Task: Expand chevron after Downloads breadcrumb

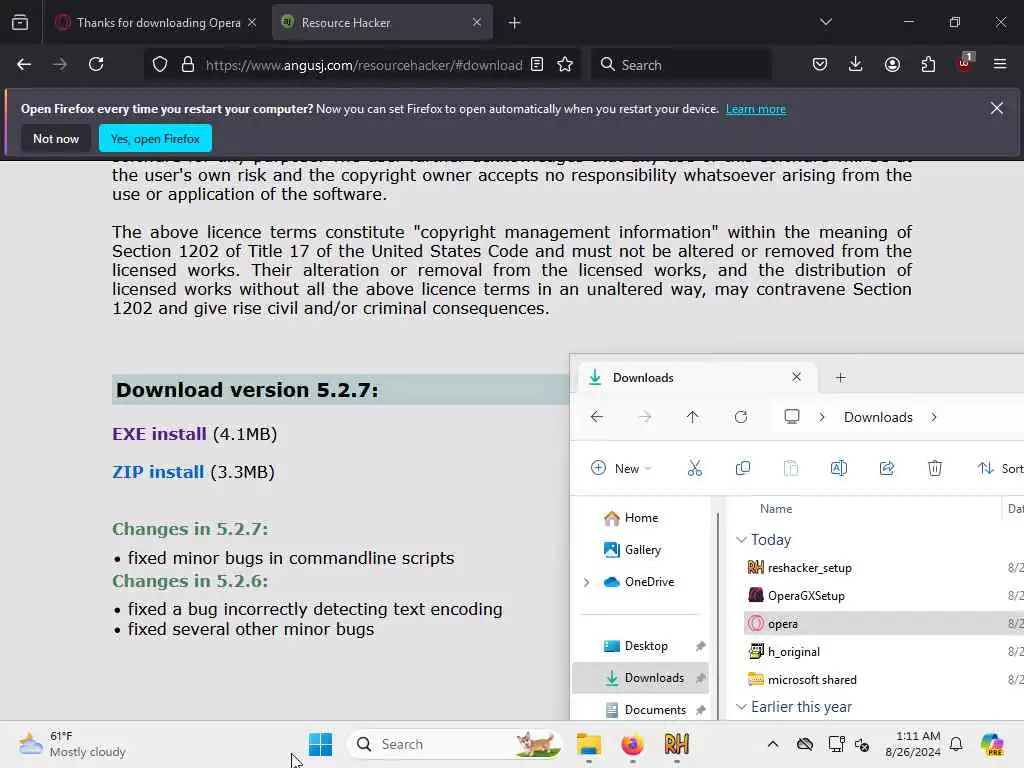Action: coord(934,417)
